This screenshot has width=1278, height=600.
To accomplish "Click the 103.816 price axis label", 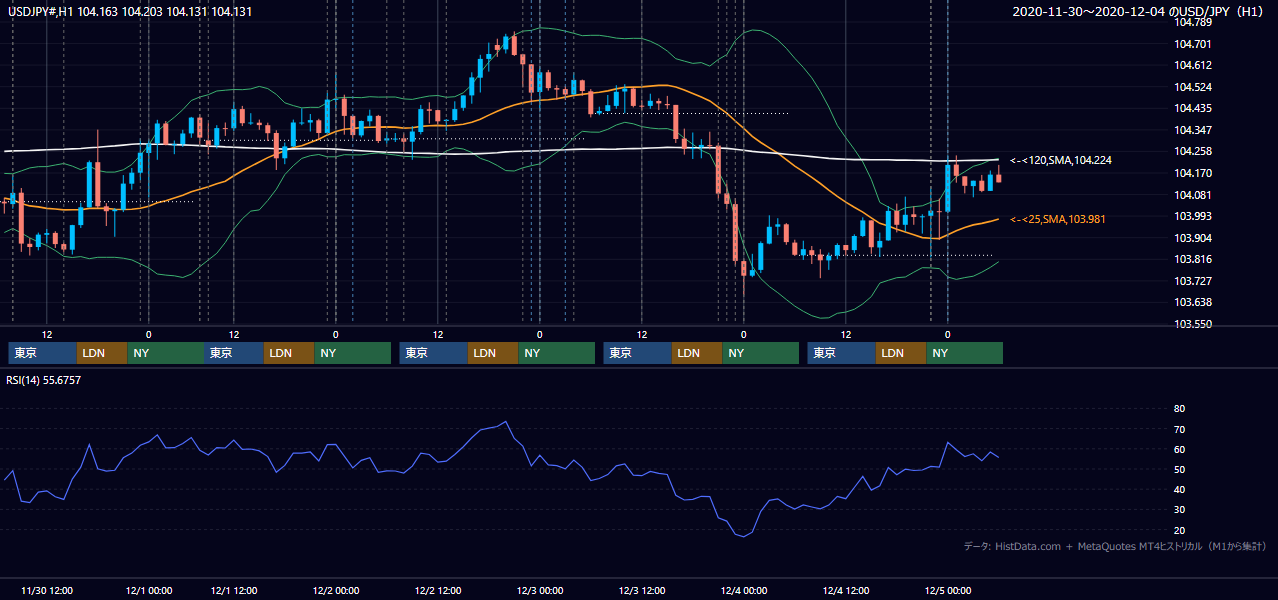I will 1193,259.
